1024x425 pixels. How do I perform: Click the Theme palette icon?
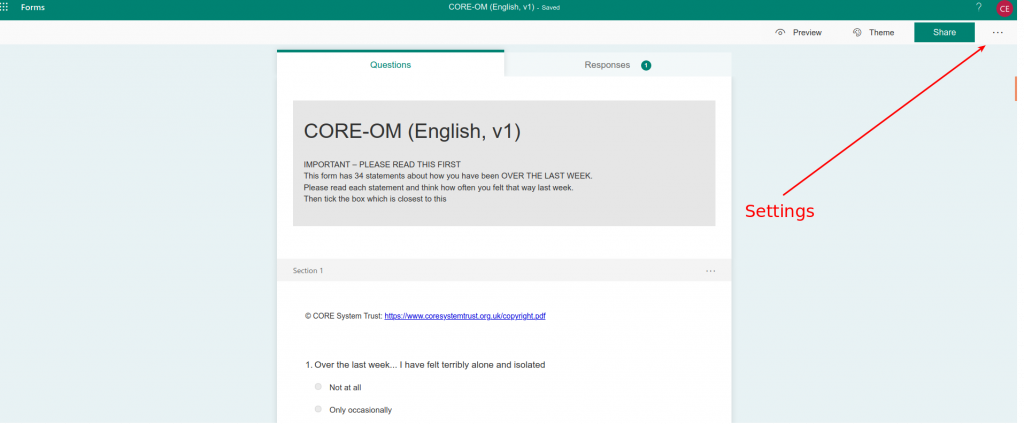click(857, 33)
